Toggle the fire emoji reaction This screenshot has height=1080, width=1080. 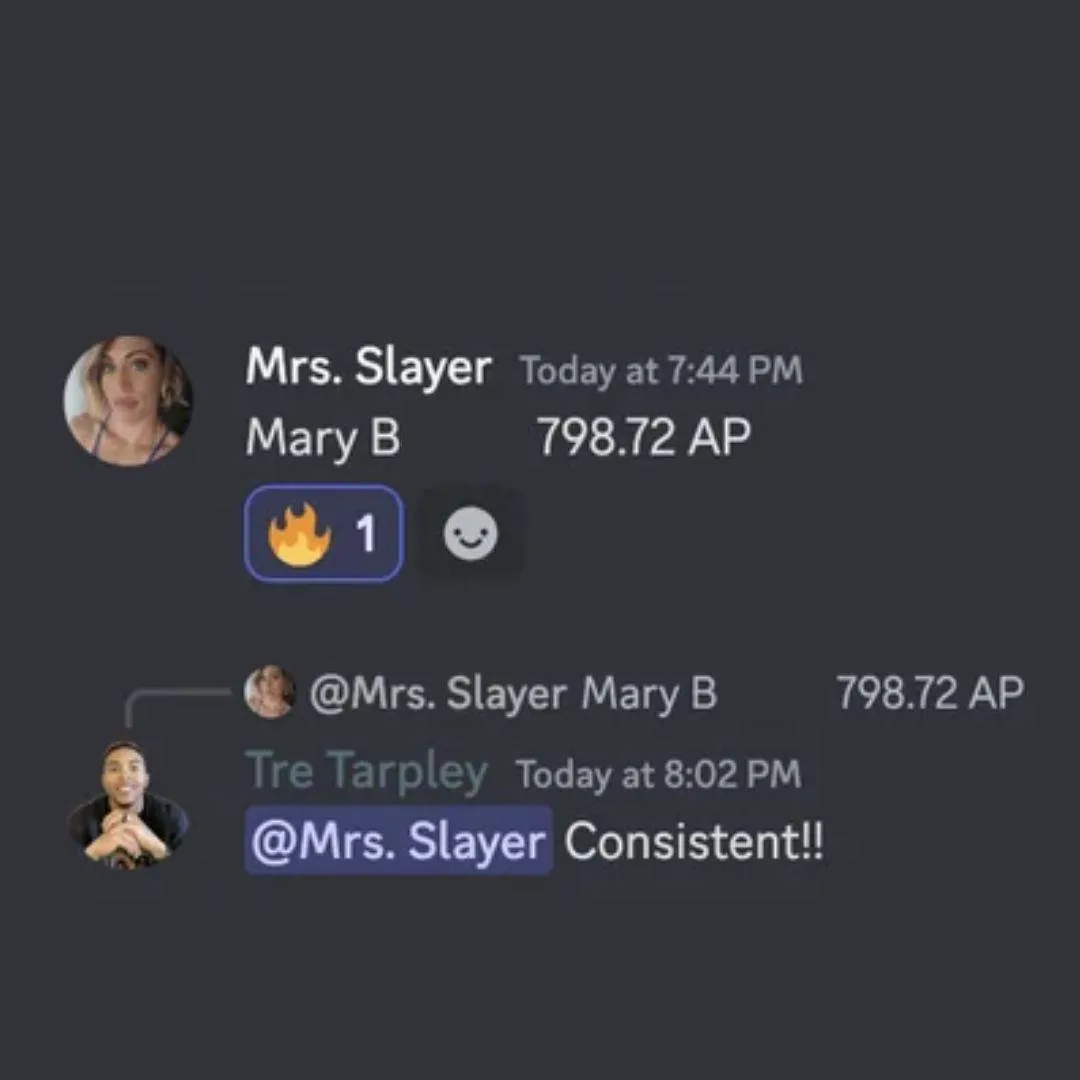pos(324,533)
